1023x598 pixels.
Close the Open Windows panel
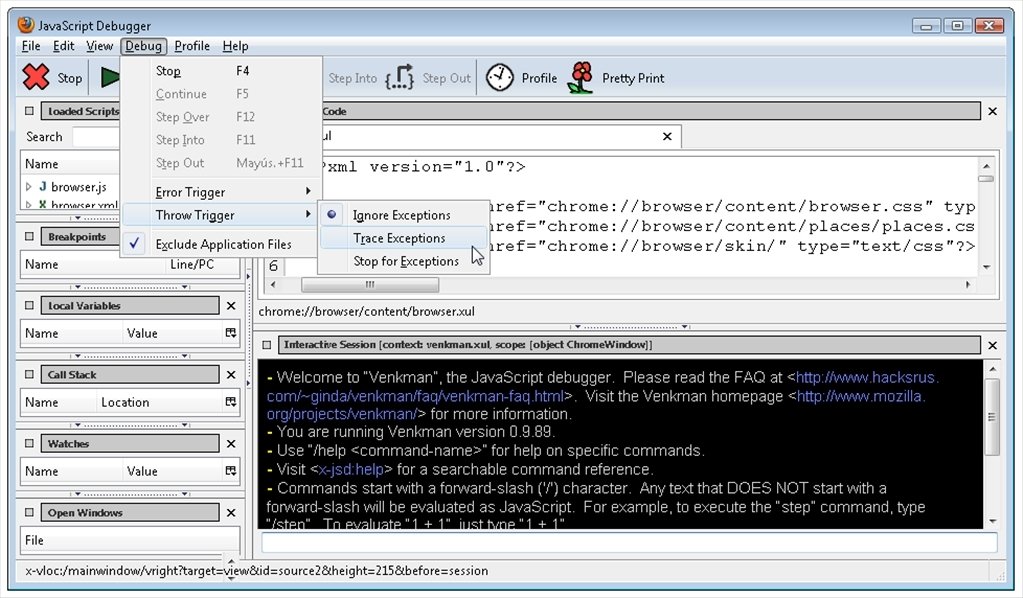(x=231, y=513)
